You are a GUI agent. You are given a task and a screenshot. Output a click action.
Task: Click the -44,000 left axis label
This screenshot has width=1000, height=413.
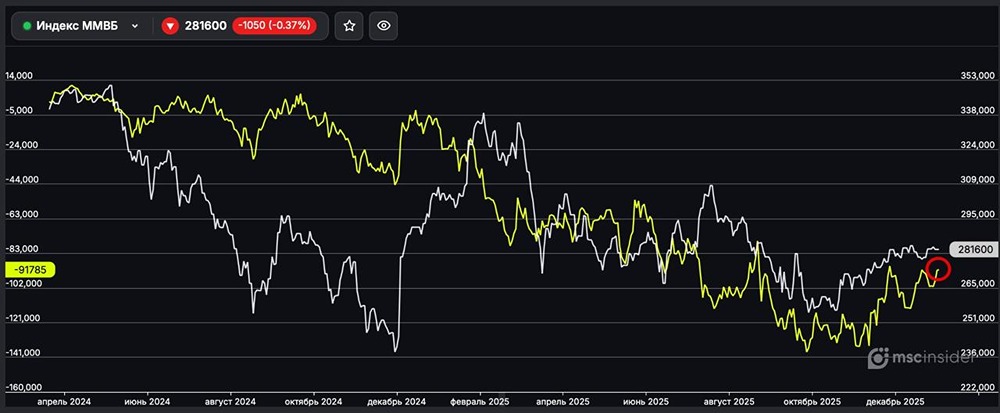22,180
